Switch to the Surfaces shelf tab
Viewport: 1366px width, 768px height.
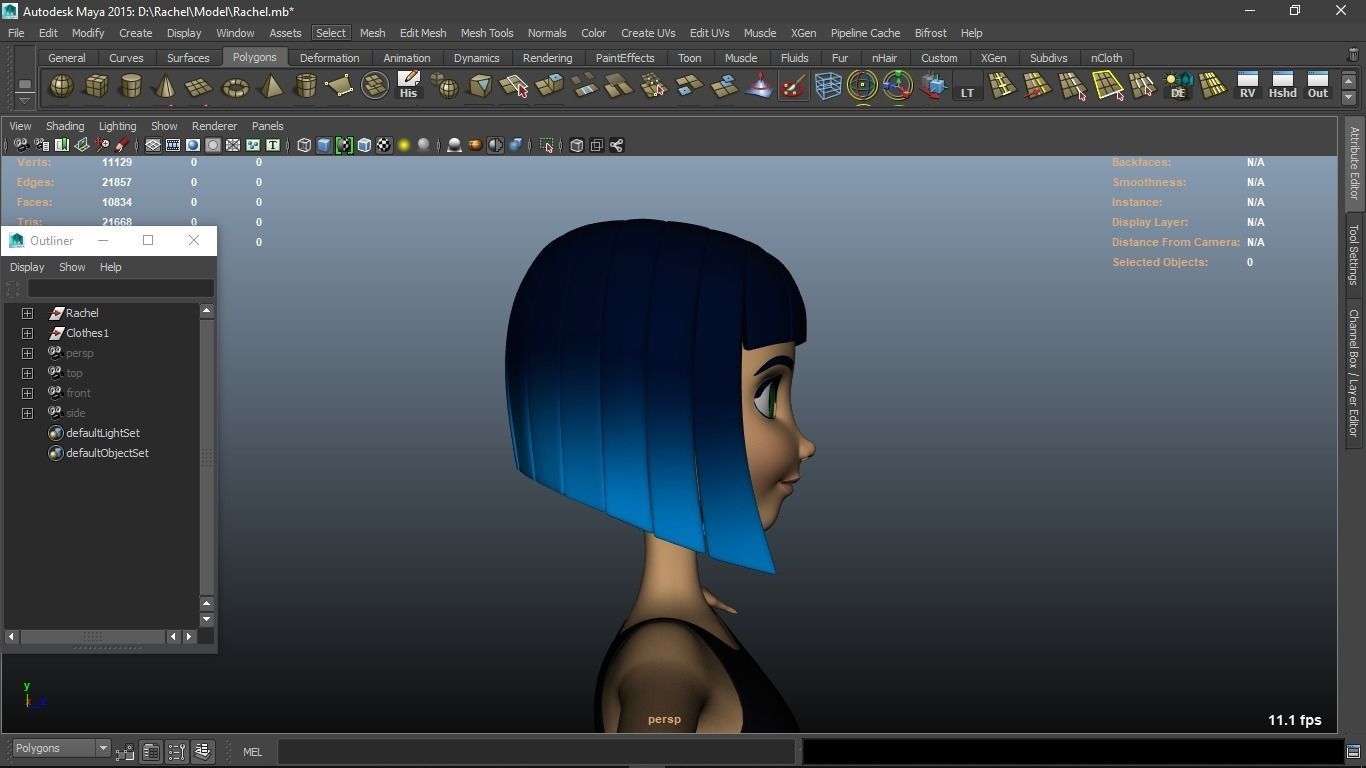[x=188, y=58]
